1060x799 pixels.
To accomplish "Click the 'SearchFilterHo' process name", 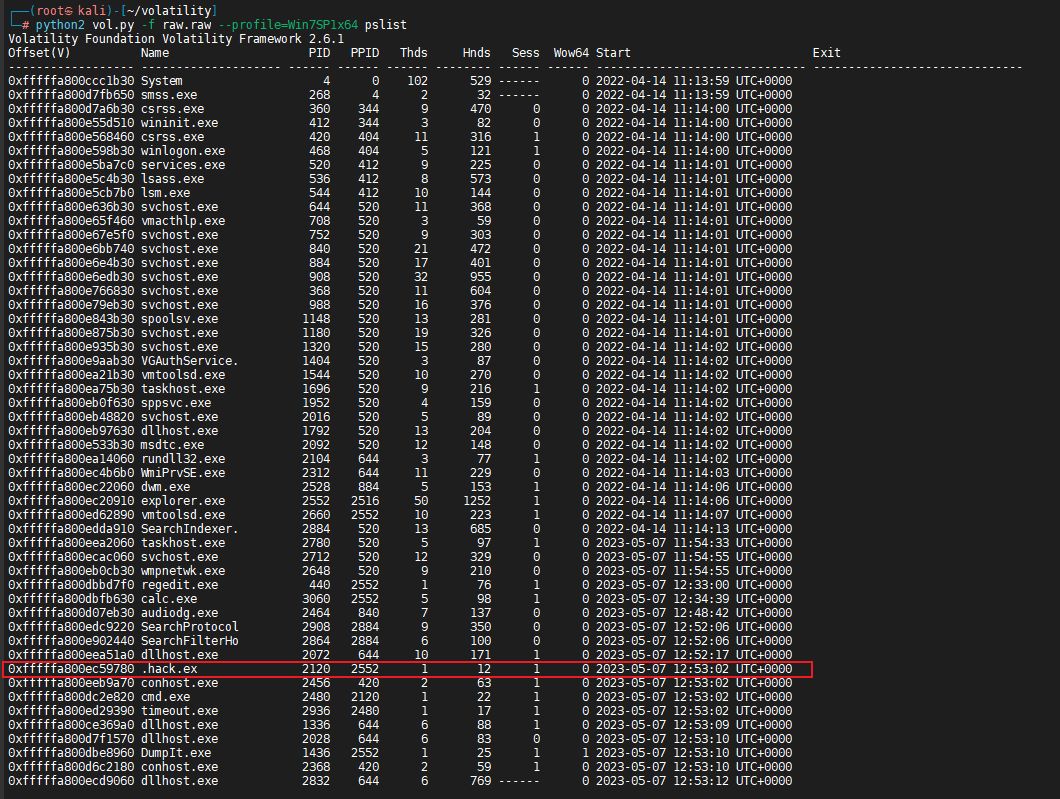I will (190, 641).
